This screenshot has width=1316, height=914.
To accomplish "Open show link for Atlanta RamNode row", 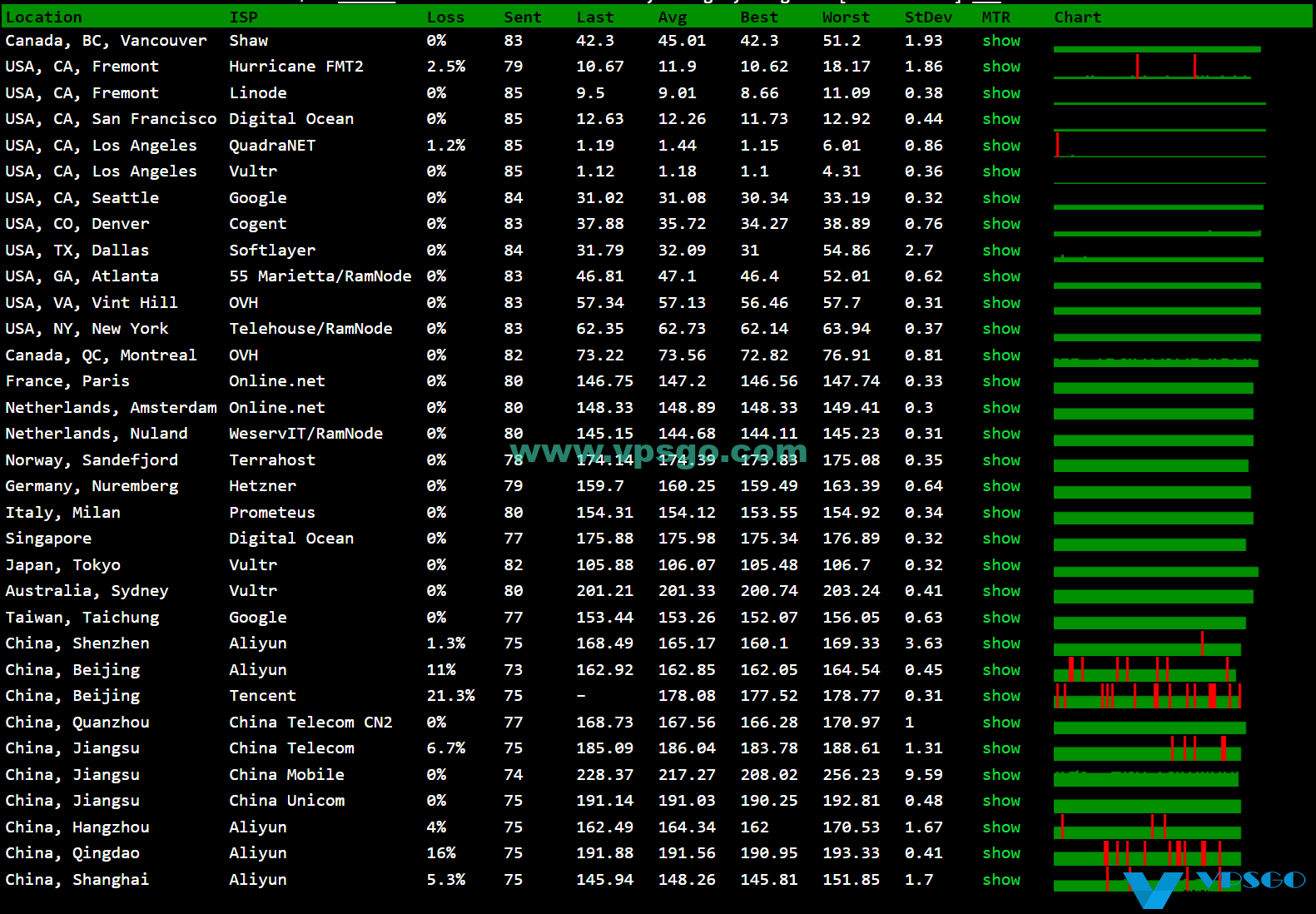I will (x=1001, y=276).
